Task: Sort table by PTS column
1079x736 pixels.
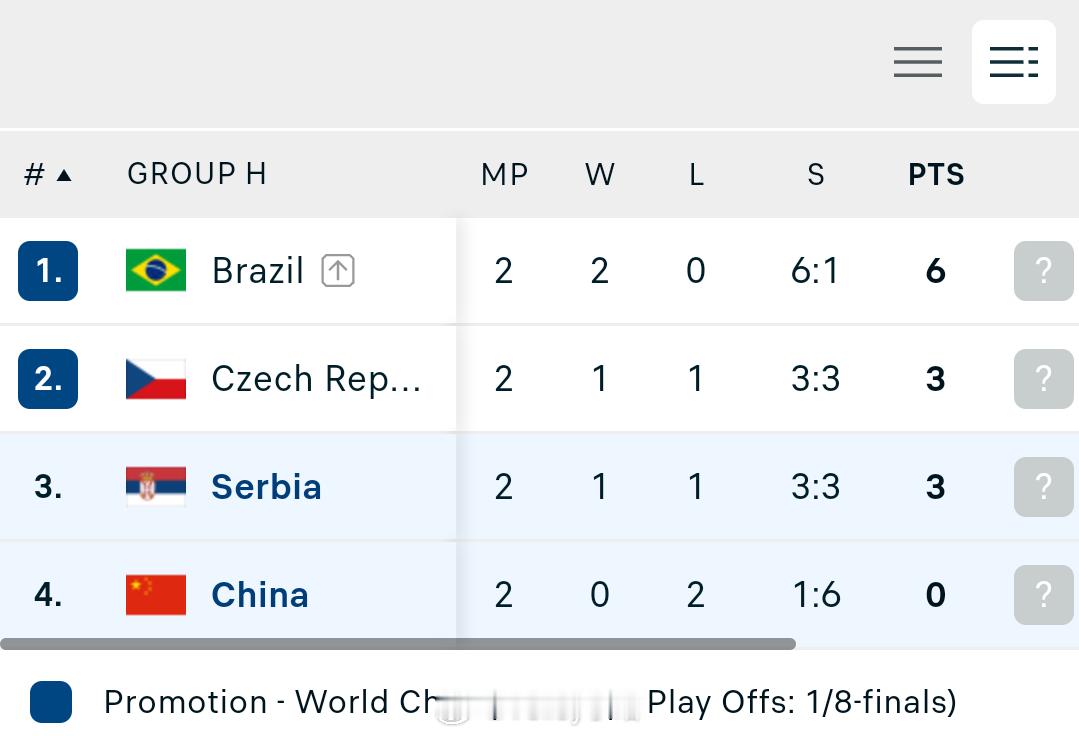Action: click(936, 175)
